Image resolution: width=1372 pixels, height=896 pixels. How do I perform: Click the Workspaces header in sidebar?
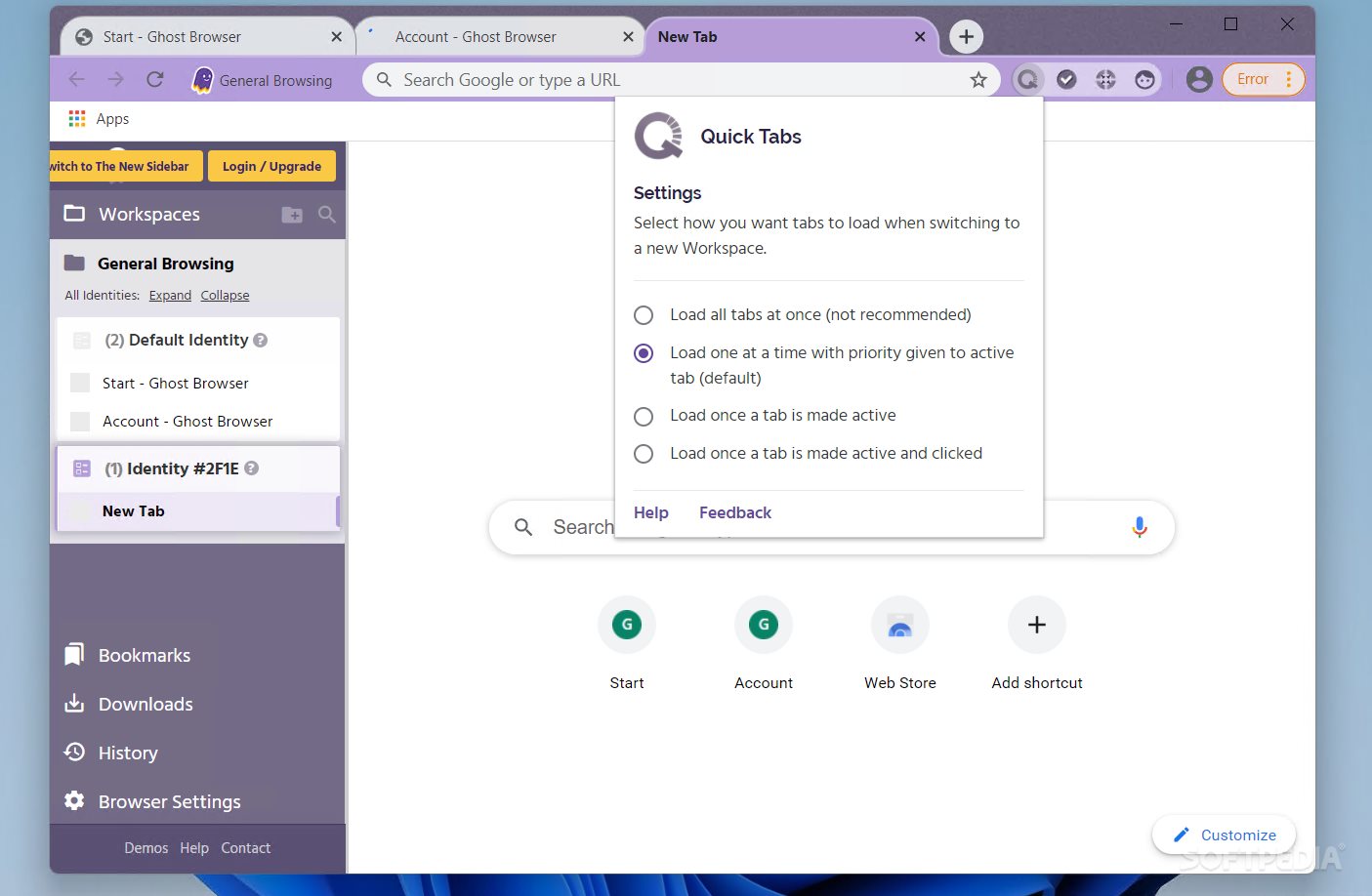point(148,215)
